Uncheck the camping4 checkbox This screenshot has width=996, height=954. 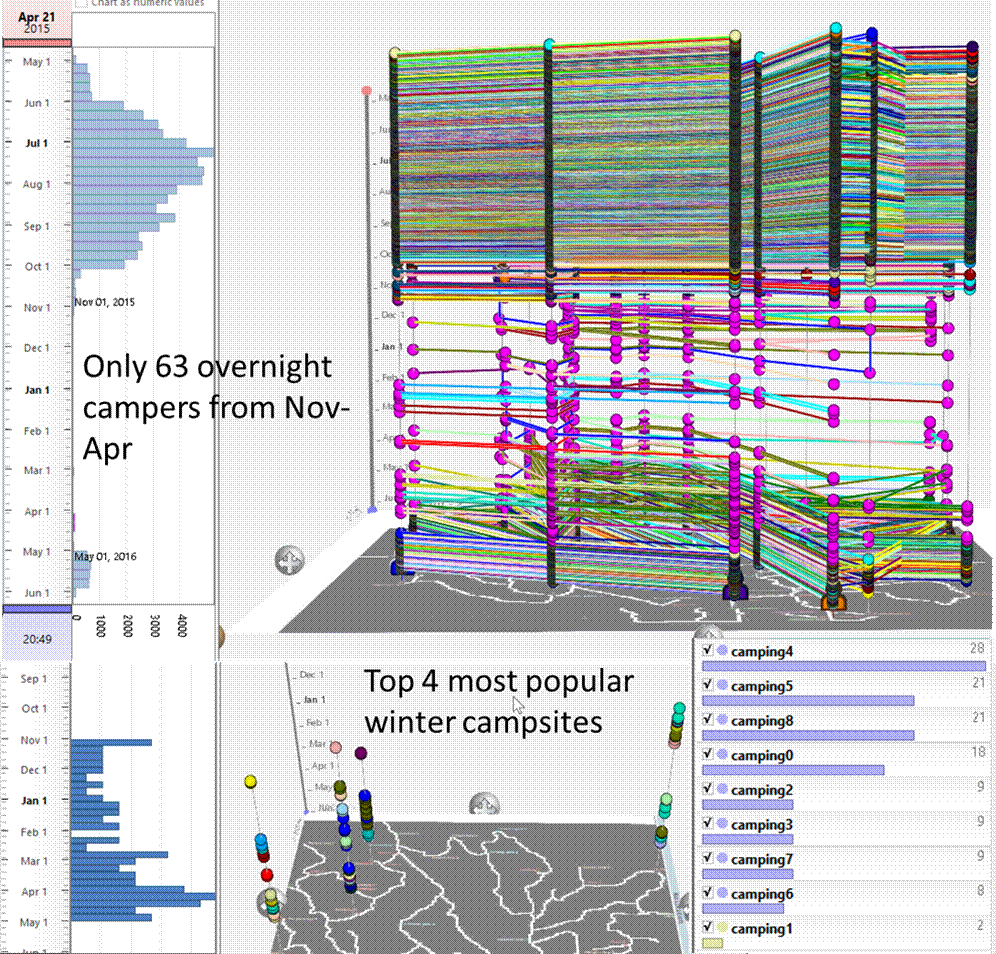[708, 651]
